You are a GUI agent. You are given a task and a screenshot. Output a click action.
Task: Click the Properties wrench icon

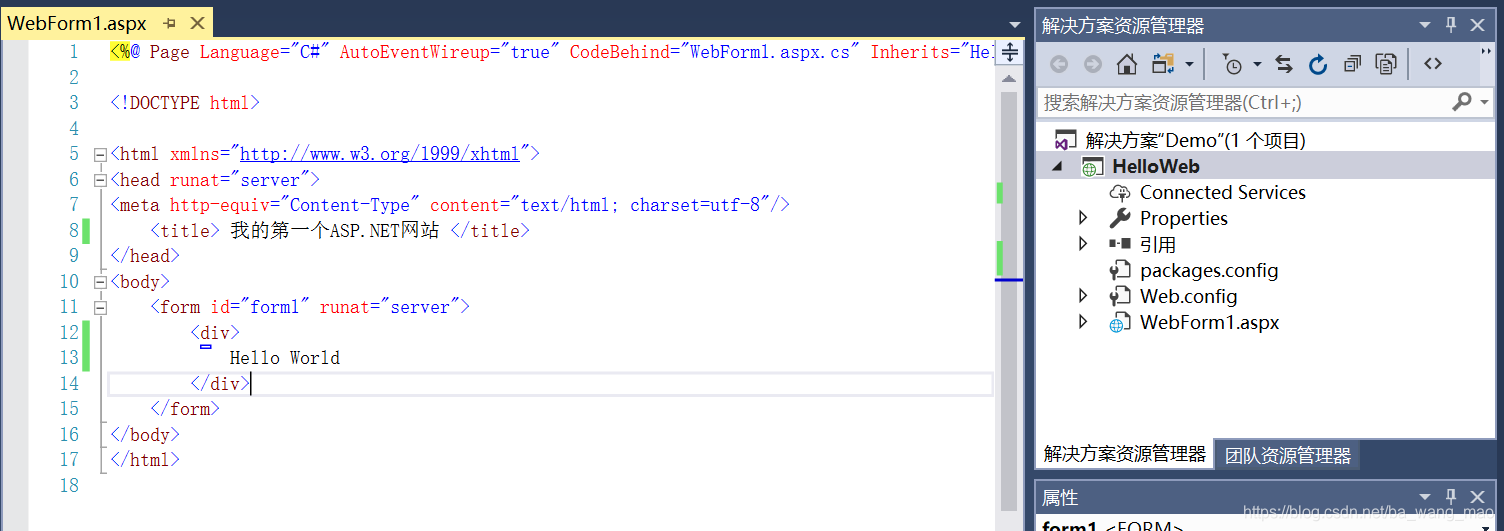pyautogui.click(x=1120, y=218)
